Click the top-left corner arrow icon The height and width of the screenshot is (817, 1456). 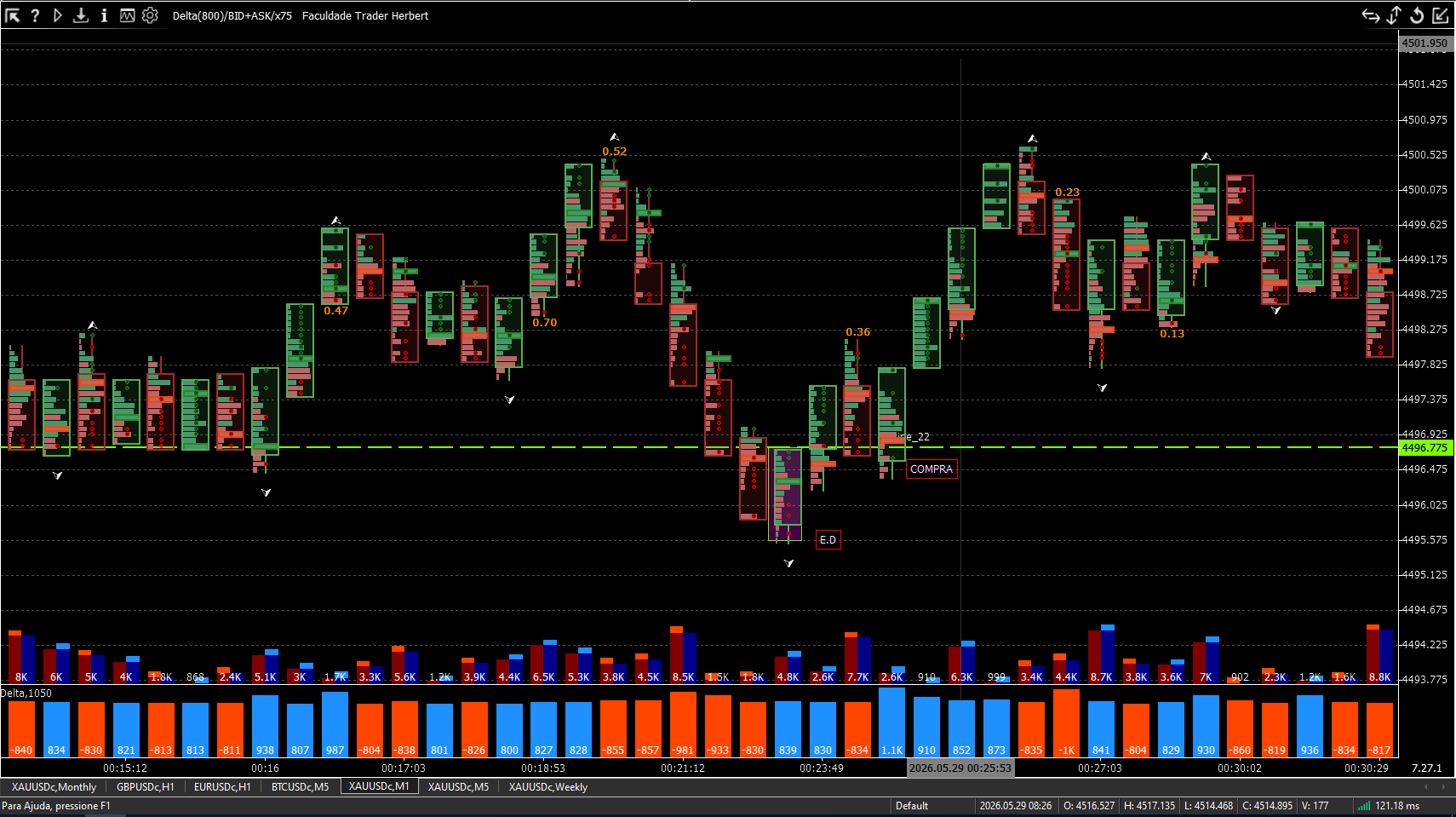pos(12,15)
